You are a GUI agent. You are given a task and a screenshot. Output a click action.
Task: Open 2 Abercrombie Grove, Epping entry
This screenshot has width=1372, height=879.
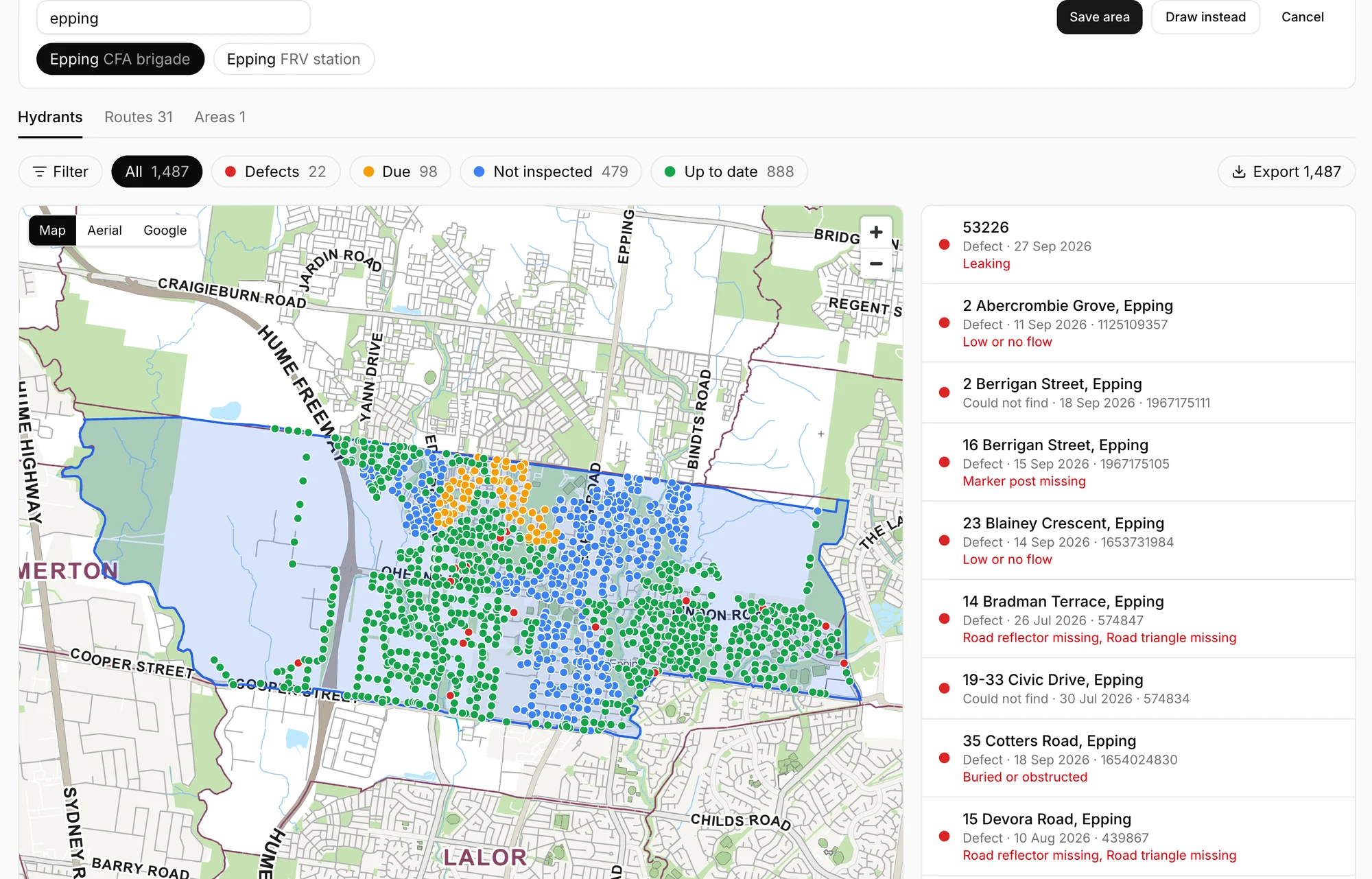(1138, 323)
